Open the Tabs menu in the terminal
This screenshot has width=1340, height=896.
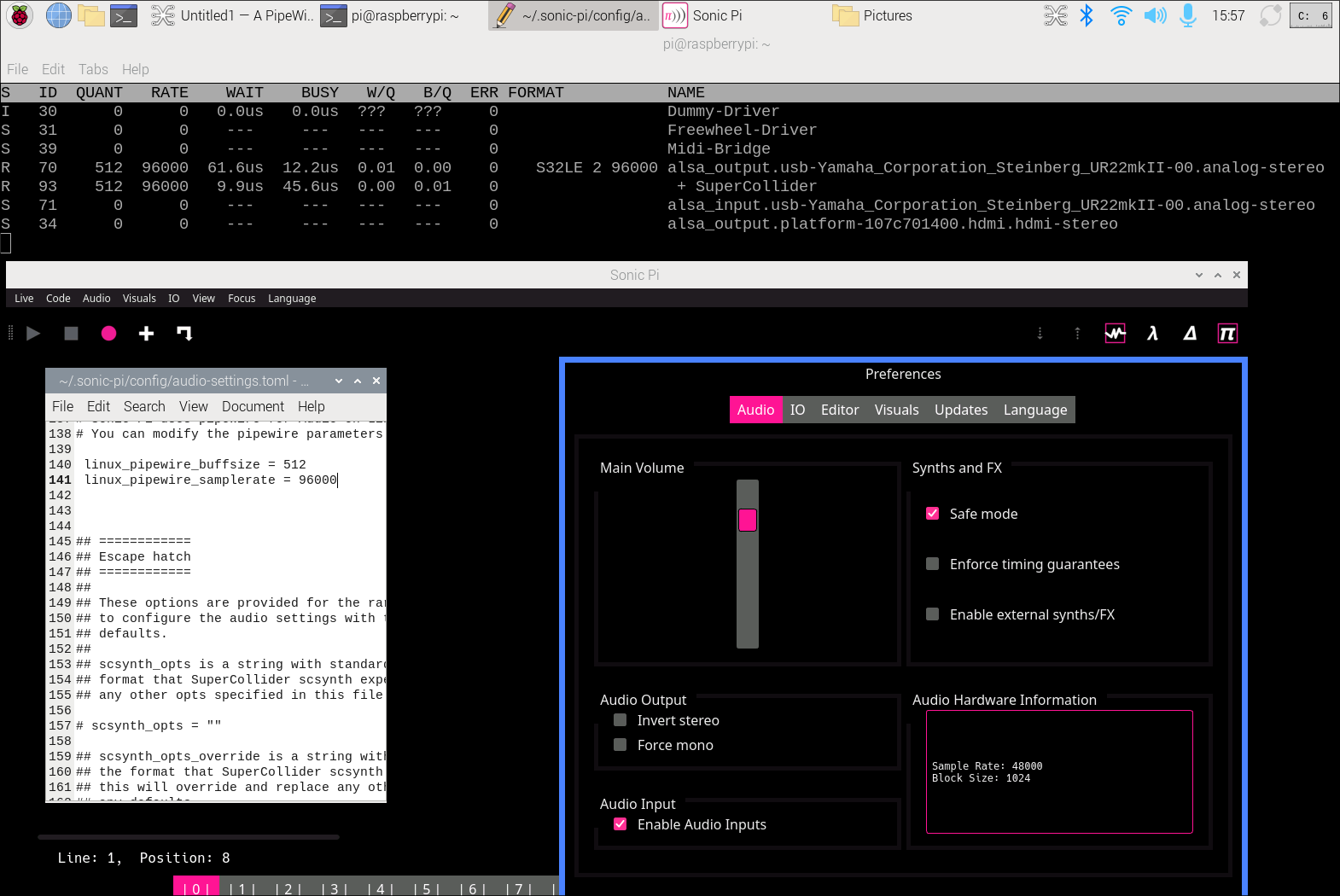pos(93,69)
